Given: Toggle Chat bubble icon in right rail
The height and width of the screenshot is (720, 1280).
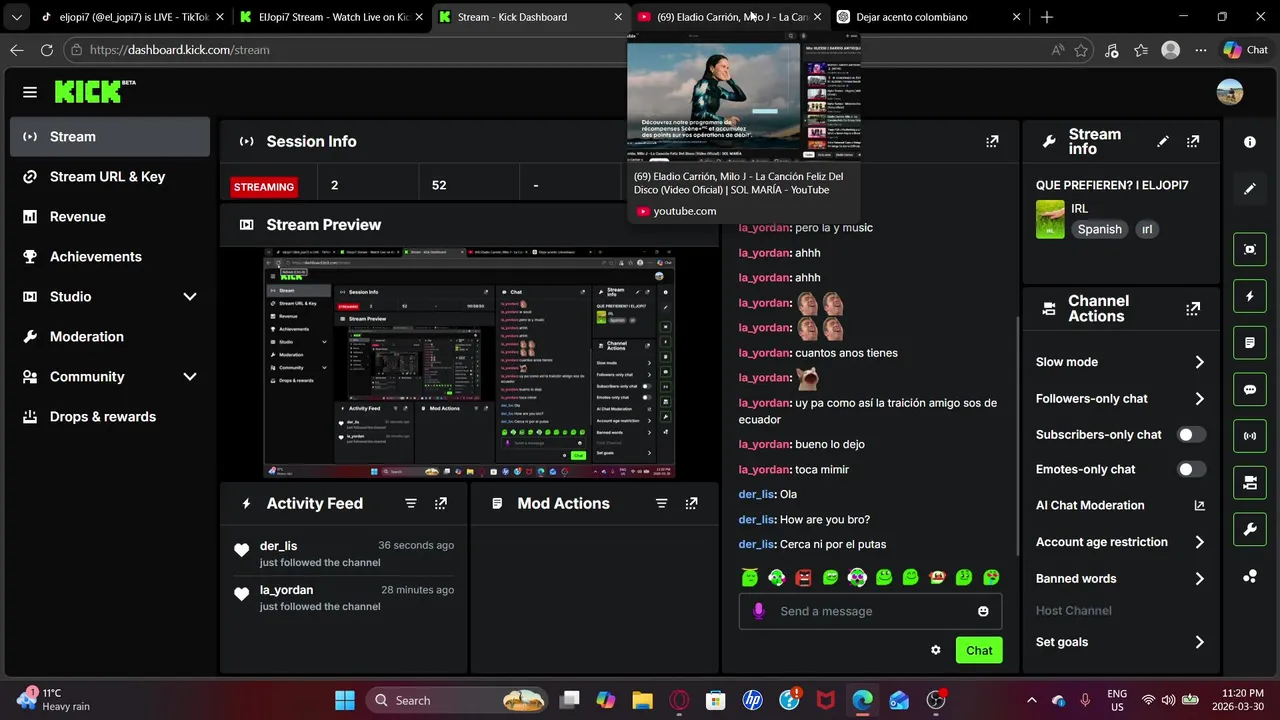Looking at the screenshot, I should coord(1250,390).
